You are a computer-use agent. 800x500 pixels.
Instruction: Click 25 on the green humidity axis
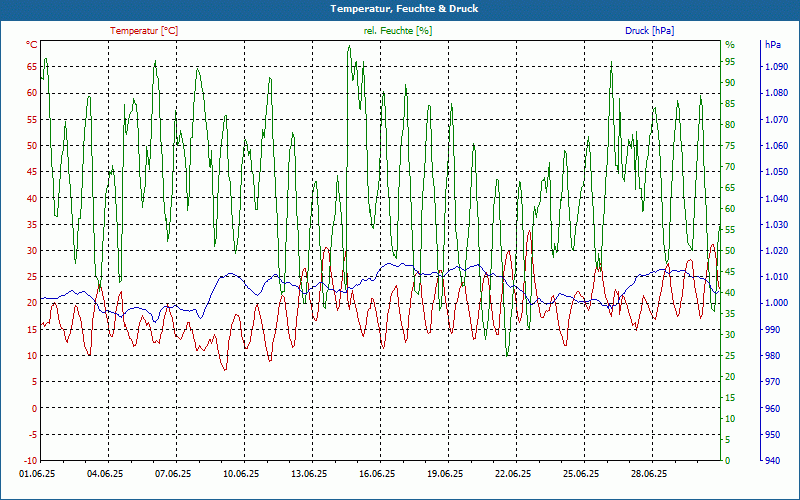click(730, 356)
